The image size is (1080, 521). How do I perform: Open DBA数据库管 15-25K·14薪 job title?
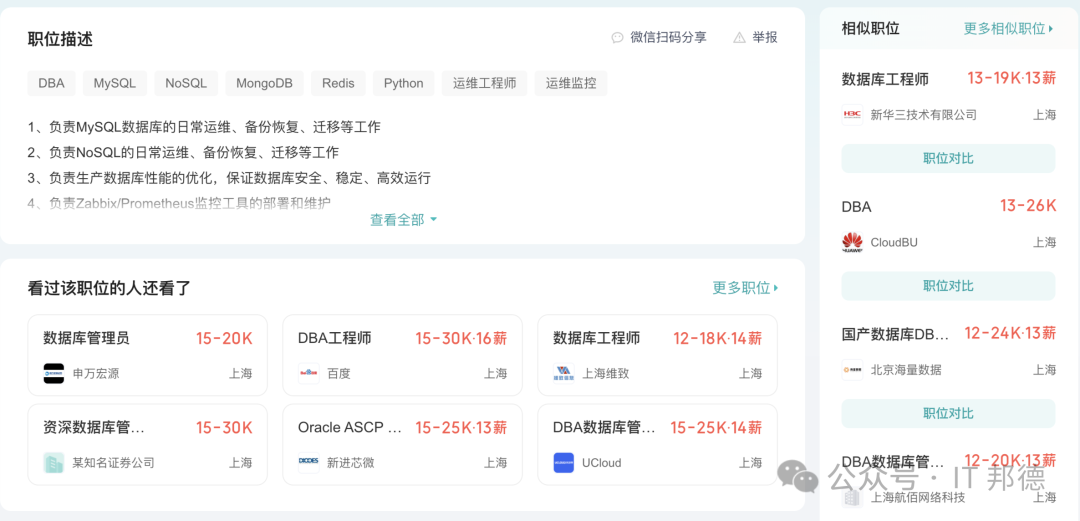[605, 427]
